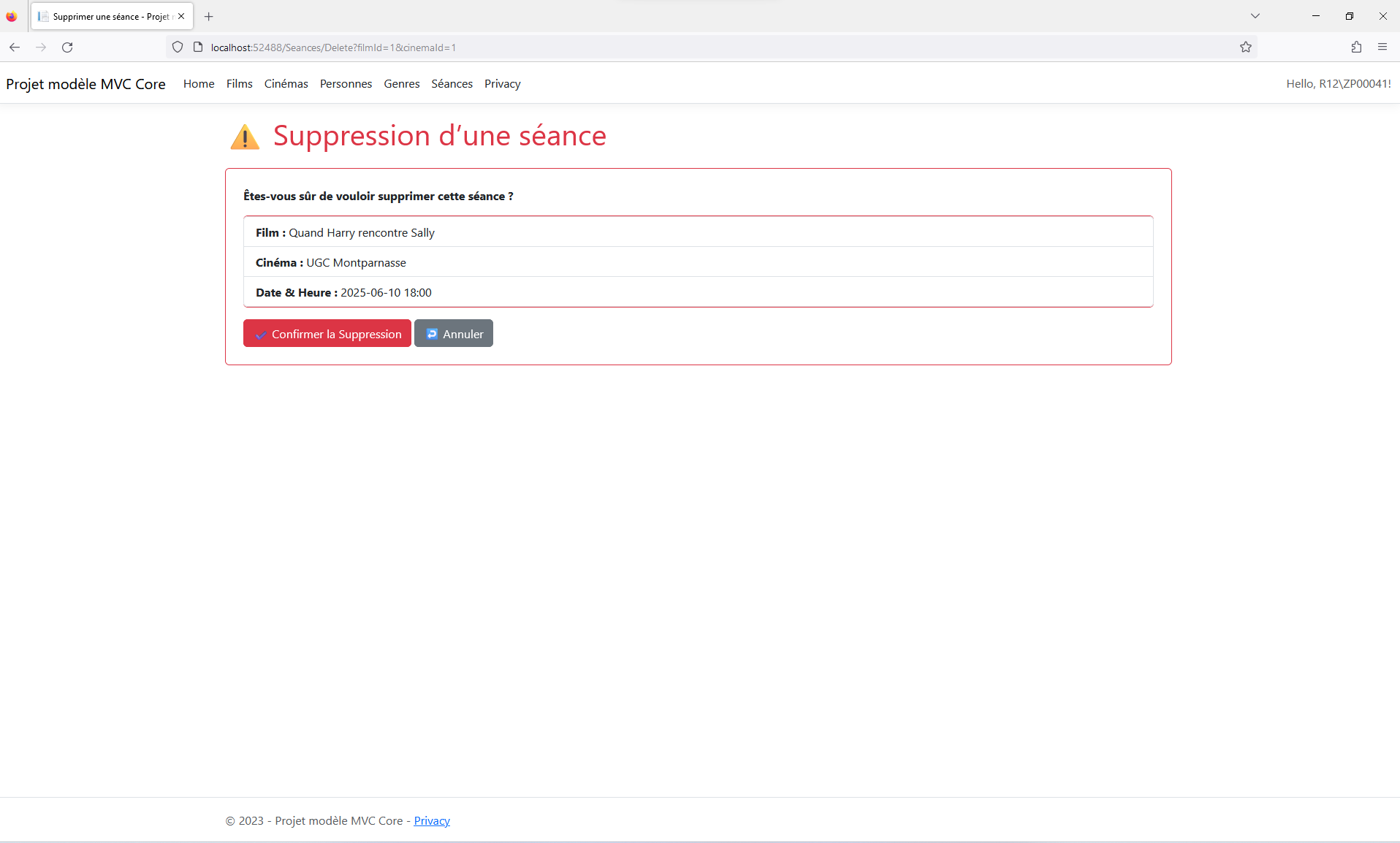Navigate to Cinémas page
The height and width of the screenshot is (843, 1400).
click(286, 84)
